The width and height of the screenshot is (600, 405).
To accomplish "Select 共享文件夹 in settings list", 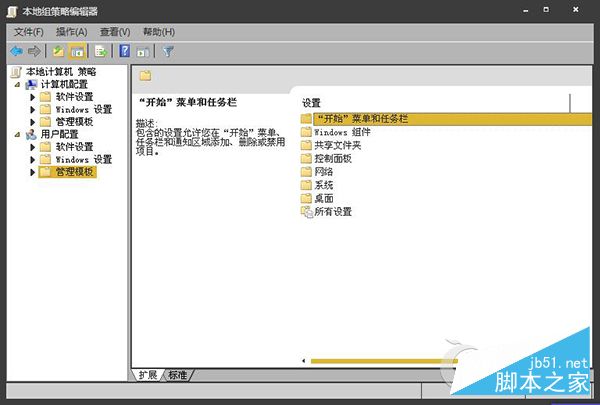I will coord(338,145).
